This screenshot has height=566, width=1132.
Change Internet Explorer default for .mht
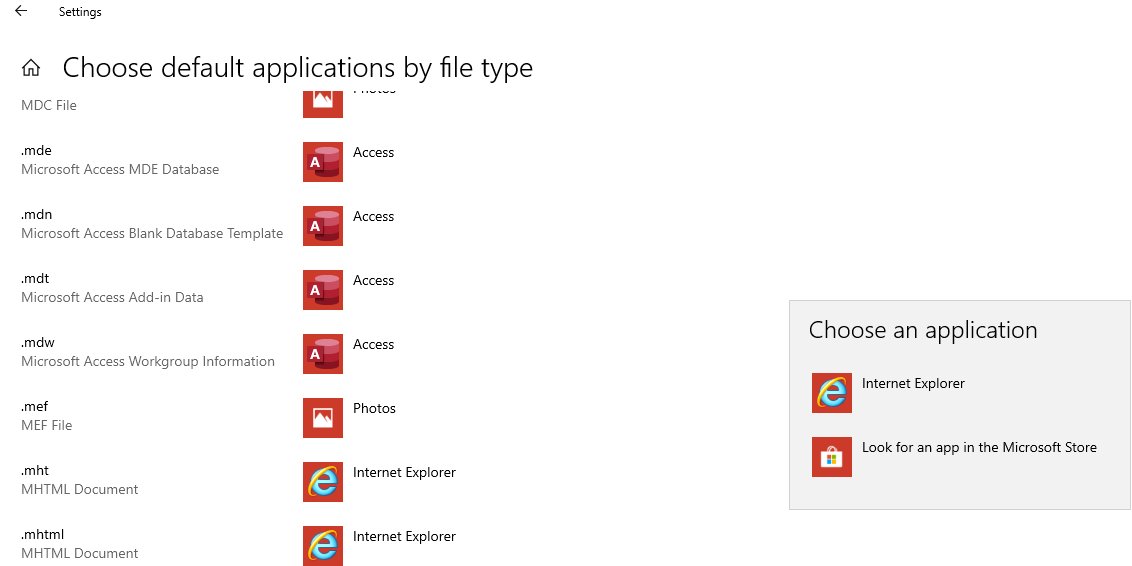[404, 472]
